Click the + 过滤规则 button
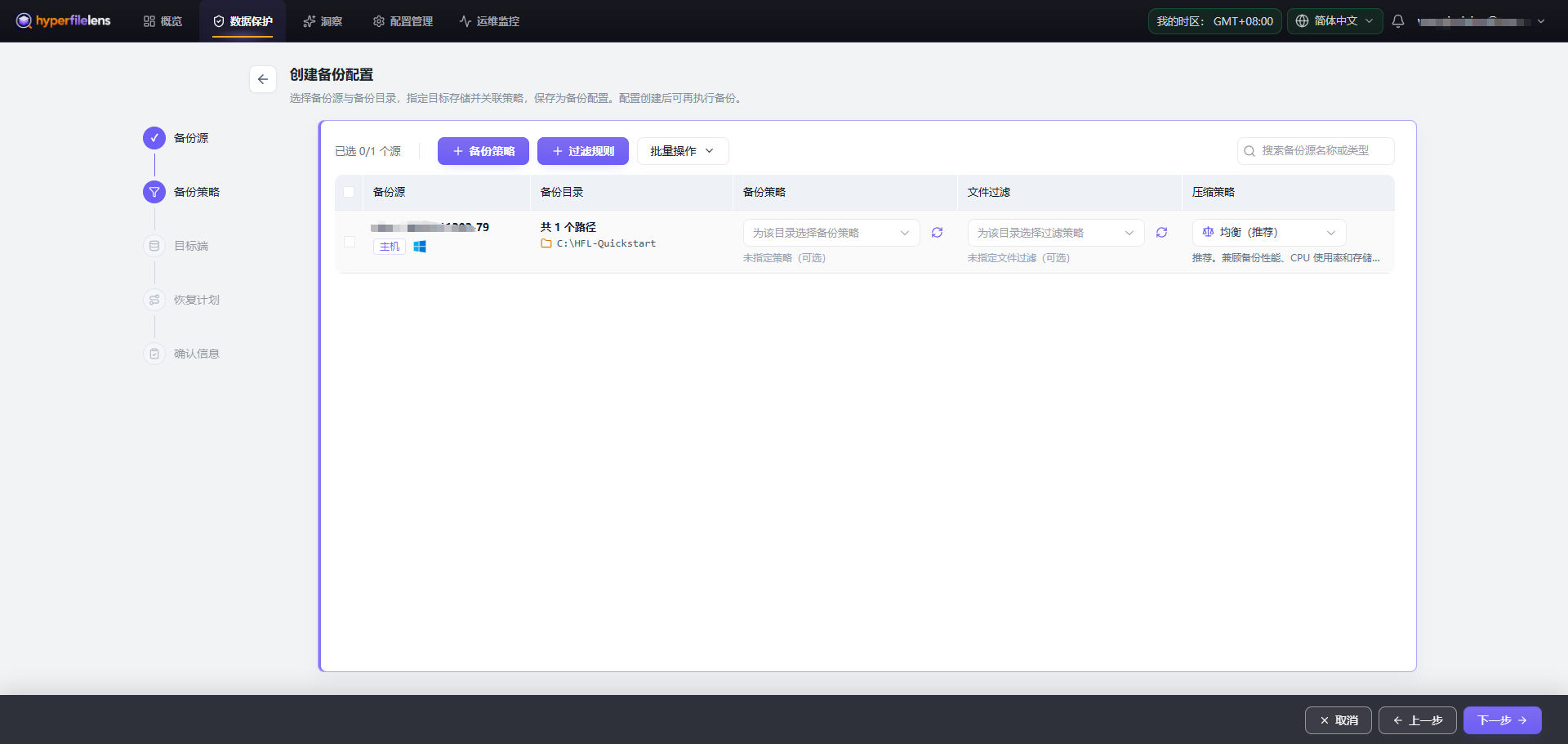1568x744 pixels. tap(583, 151)
